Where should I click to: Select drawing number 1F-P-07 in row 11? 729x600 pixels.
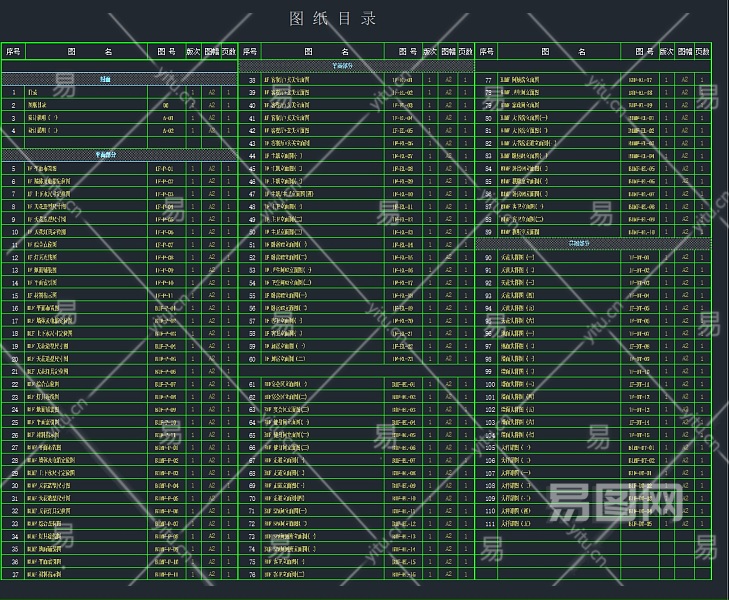pyautogui.click(x=165, y=244)
